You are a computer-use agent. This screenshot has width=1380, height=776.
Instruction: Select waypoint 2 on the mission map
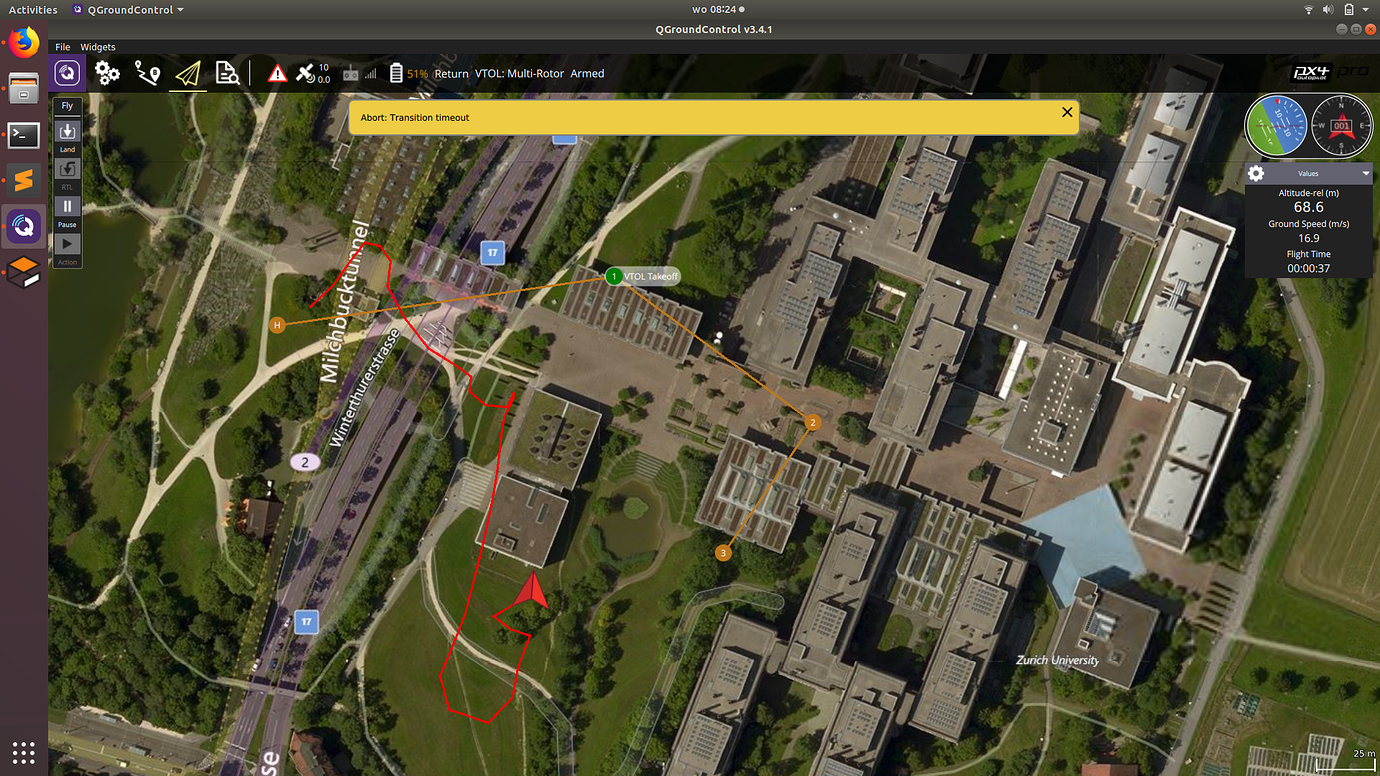812,422
